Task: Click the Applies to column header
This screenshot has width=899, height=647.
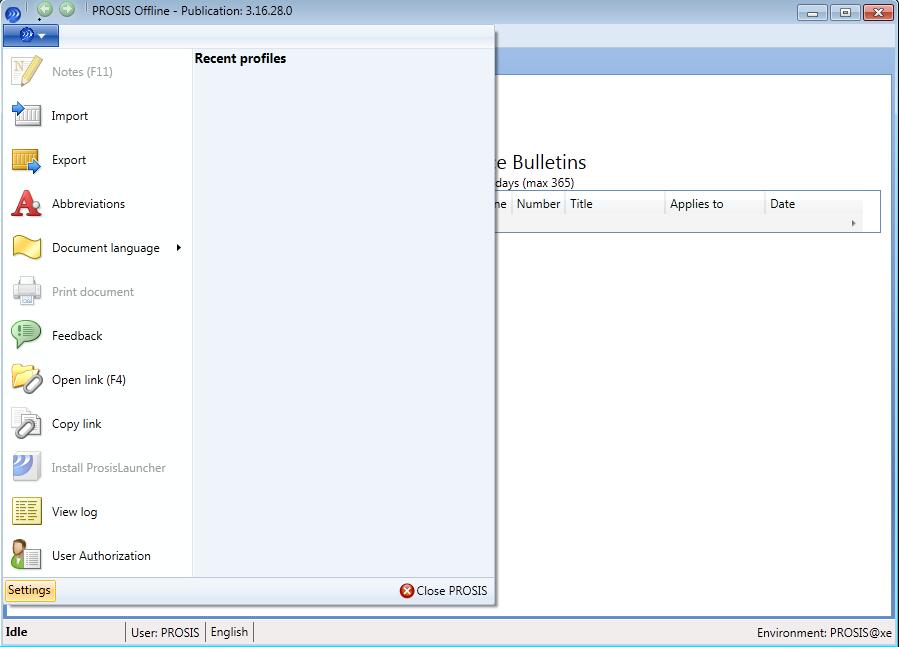Action: click(x=696, y=204)
